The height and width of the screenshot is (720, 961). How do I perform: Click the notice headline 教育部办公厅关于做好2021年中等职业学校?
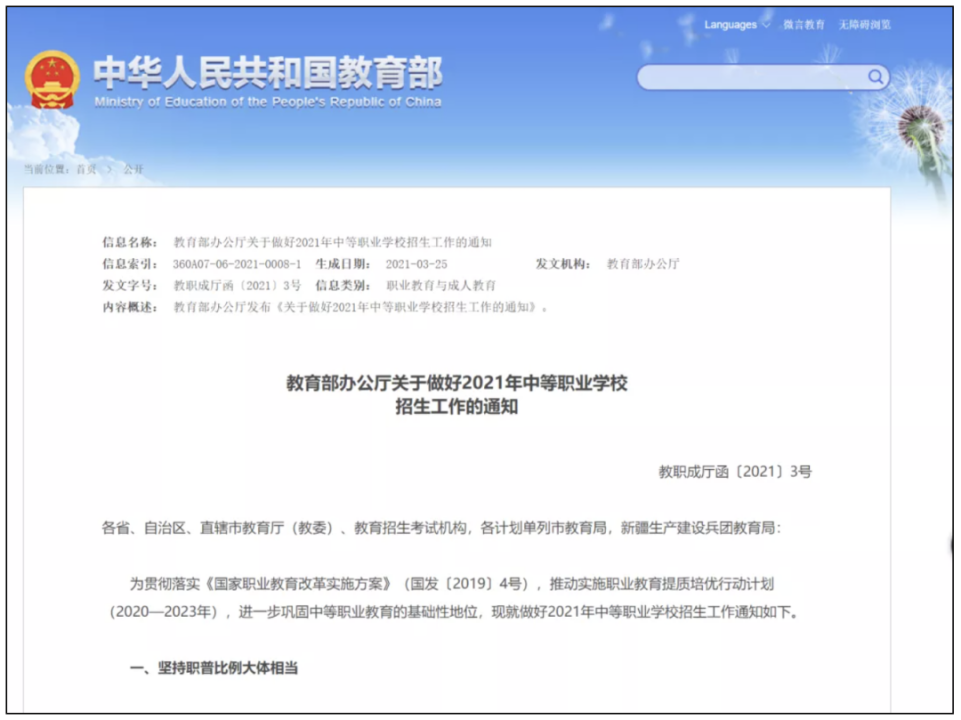[x=457, y=383]
